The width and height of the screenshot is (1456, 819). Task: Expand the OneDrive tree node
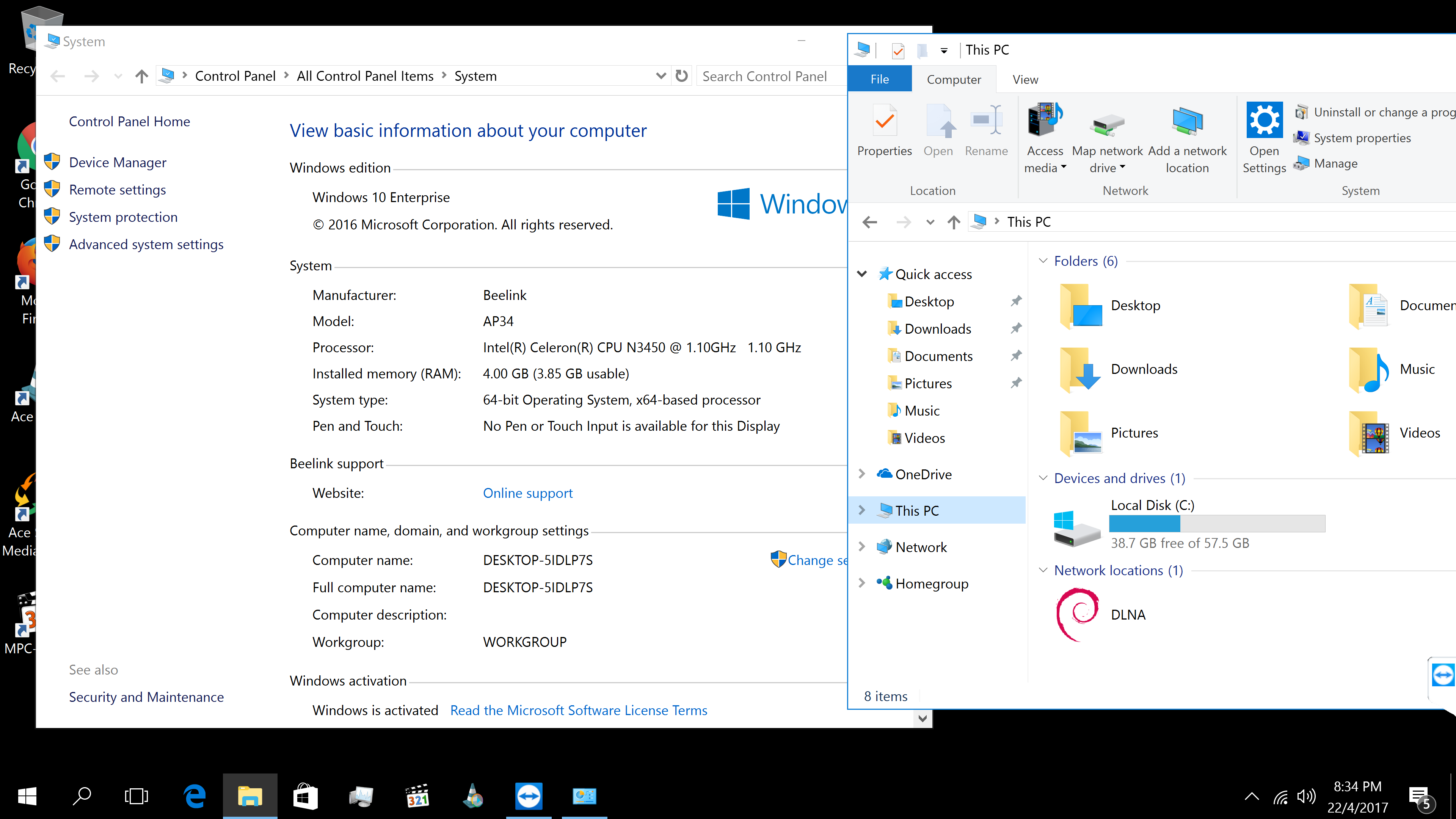862,474
